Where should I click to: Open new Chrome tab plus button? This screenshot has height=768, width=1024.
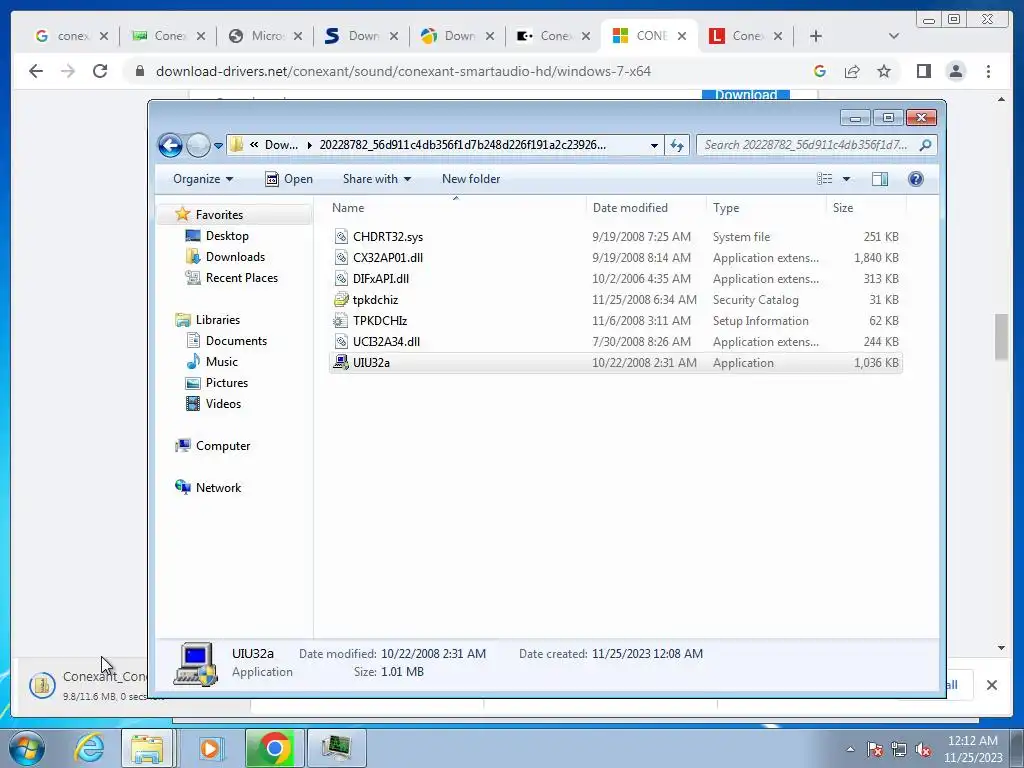(x=815, y=36)
